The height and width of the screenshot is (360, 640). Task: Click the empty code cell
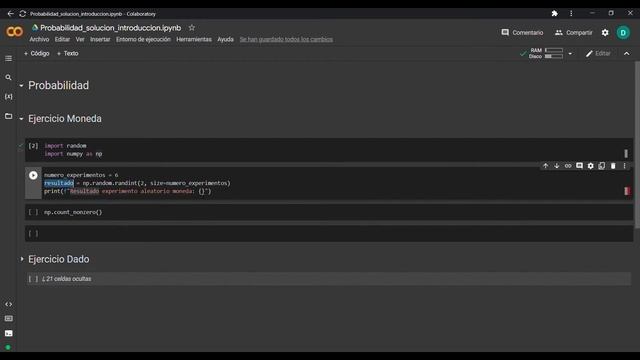329,233
